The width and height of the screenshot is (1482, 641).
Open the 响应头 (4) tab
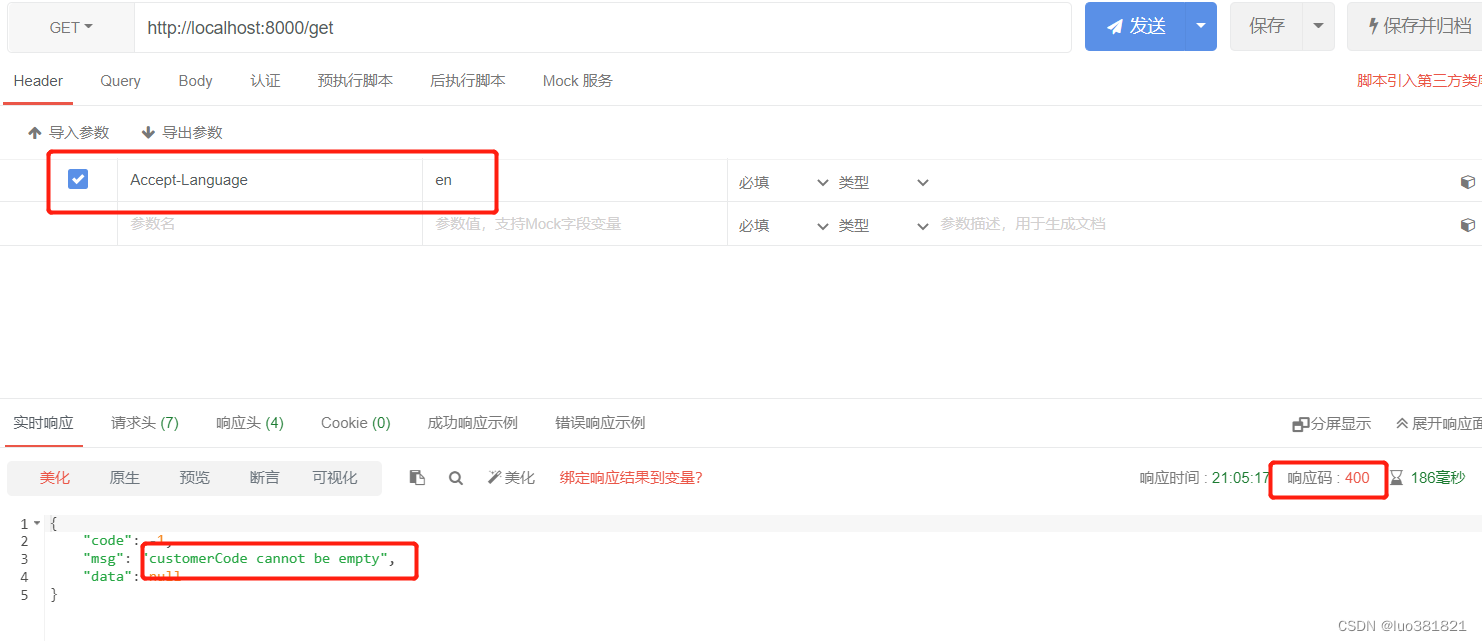point(250,423)
